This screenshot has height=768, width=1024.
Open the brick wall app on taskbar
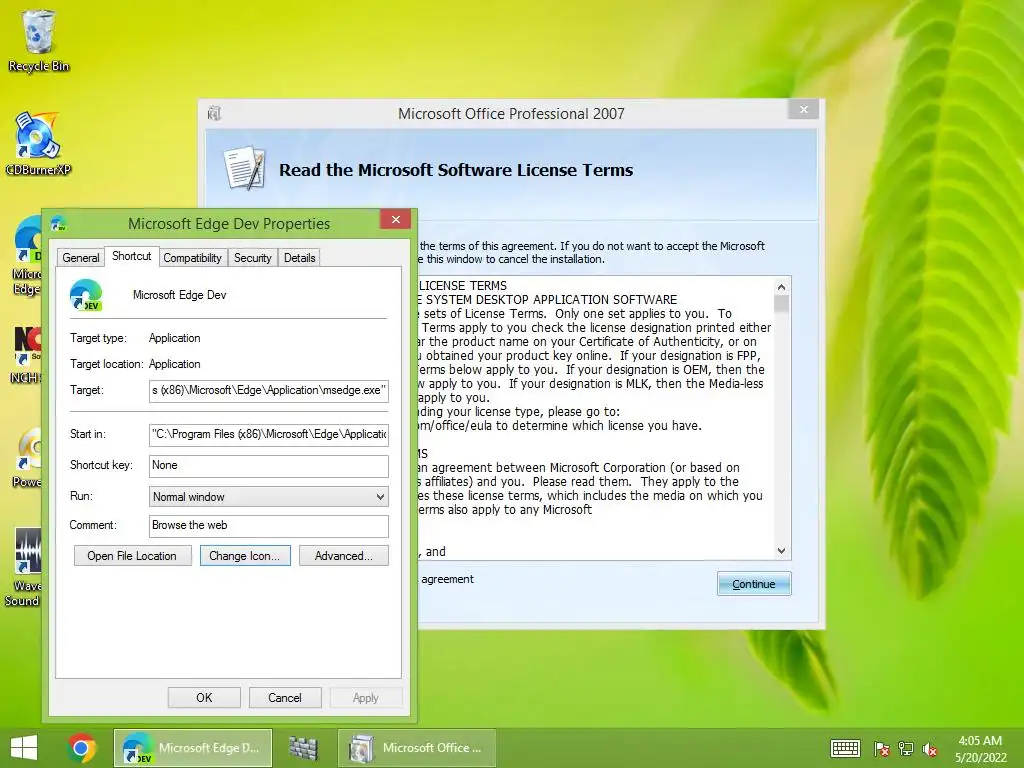tap(303, 748)
